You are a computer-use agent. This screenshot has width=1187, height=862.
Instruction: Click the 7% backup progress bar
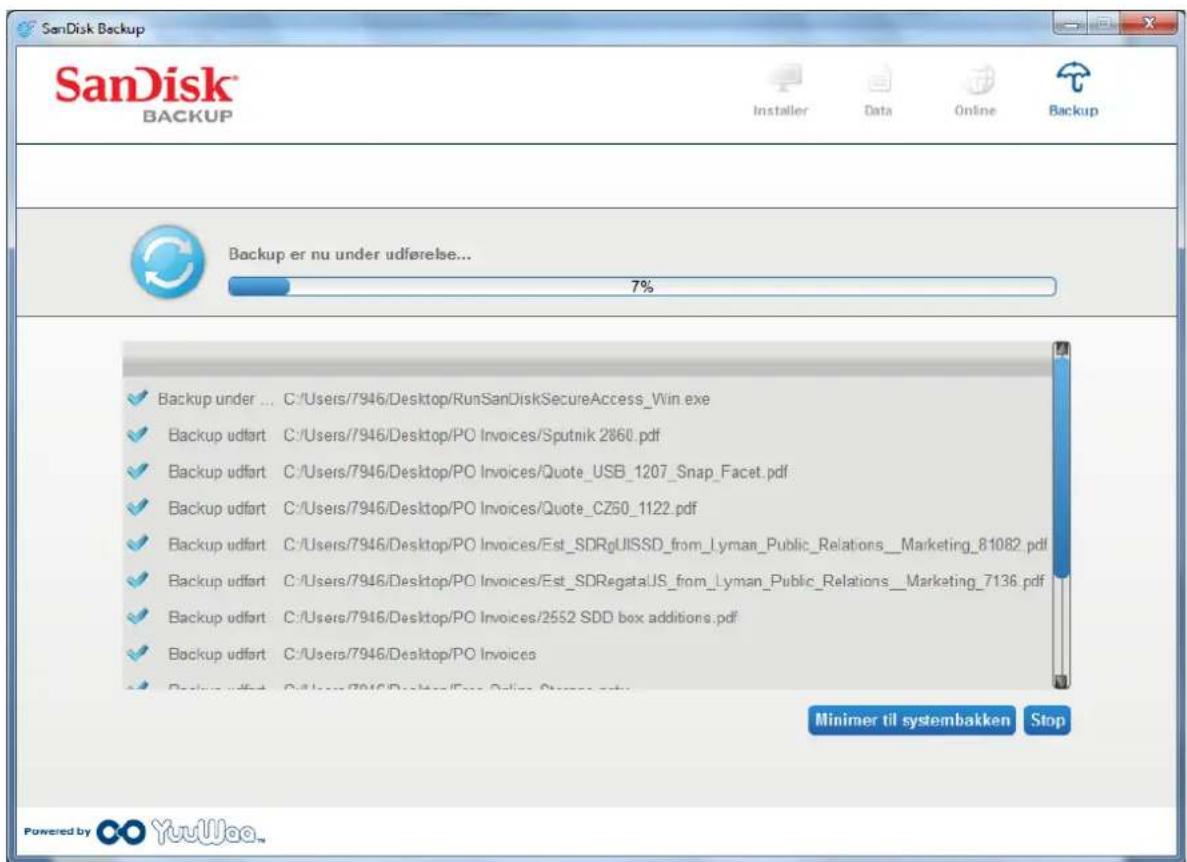642,286
